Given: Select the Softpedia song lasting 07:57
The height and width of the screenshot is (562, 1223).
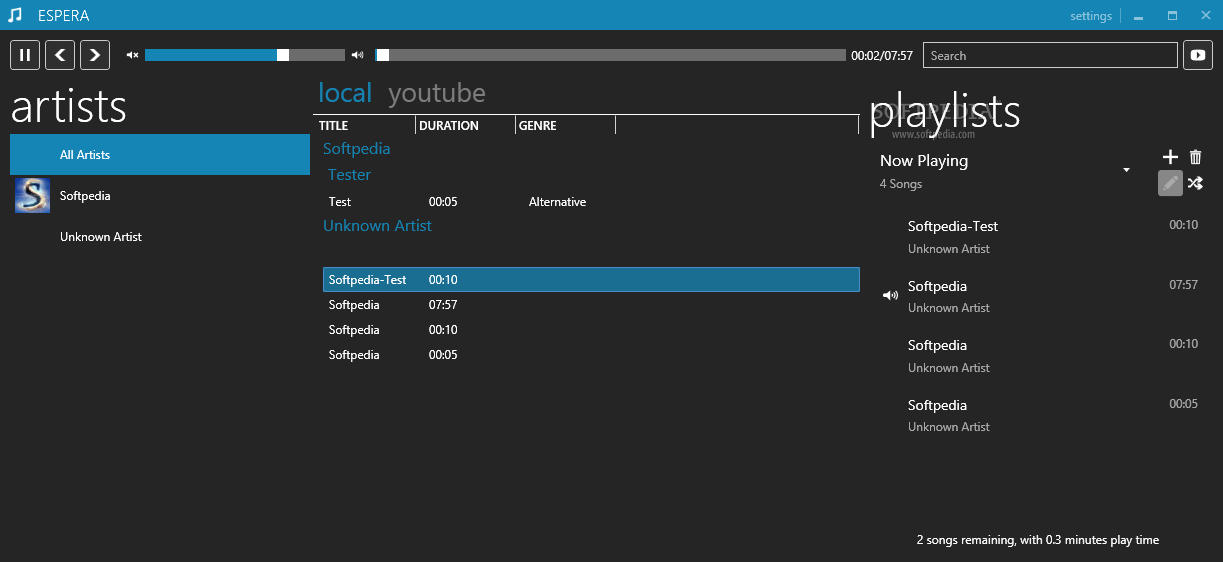Looking at the screenshot, I should click(x=591, y=305).
